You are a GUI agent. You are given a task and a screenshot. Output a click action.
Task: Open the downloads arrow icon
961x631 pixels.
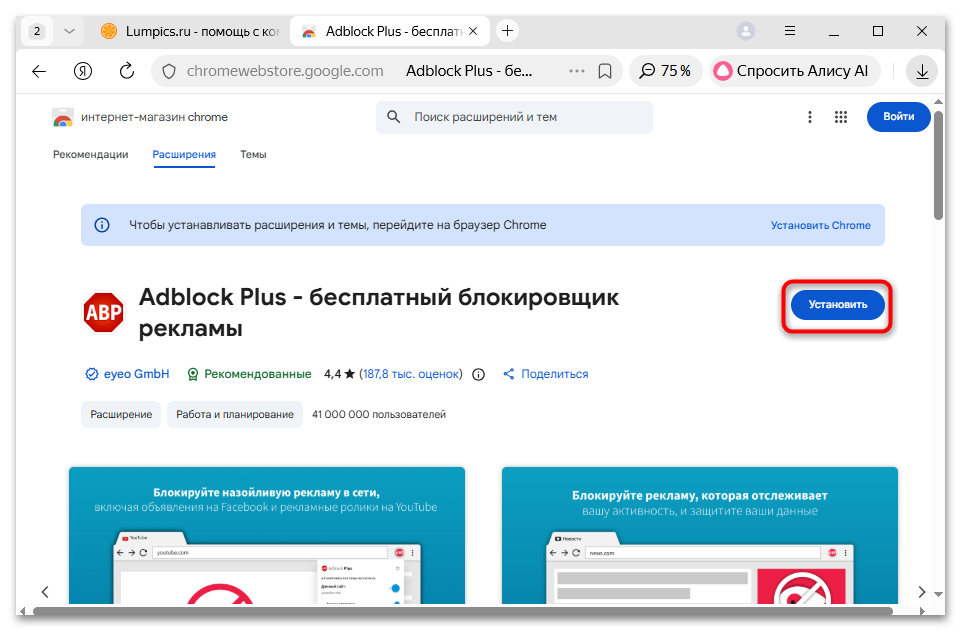(x=922, y=72)
